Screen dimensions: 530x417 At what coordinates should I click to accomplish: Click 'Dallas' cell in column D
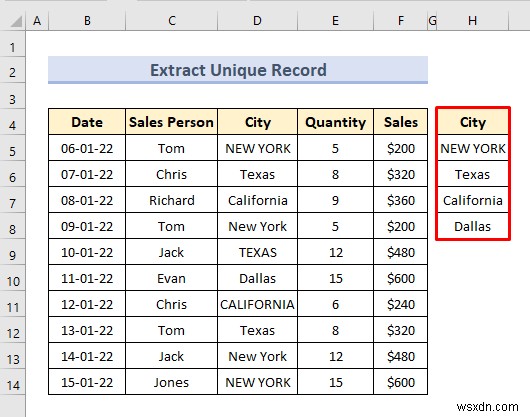258,278
